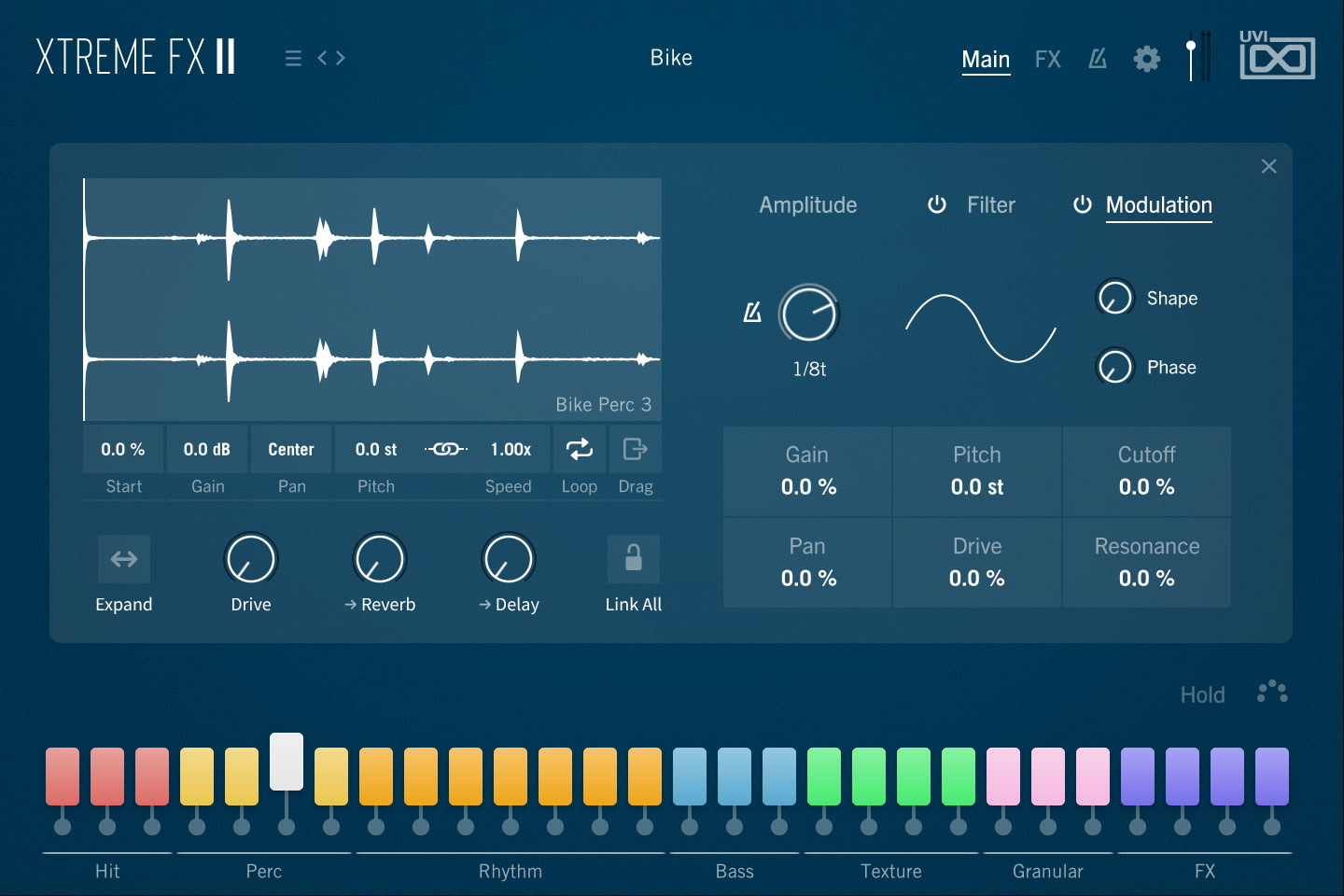Screen dimensions: 1344x896
Task: Toggle the Hold button
Action: point(1202,694)
